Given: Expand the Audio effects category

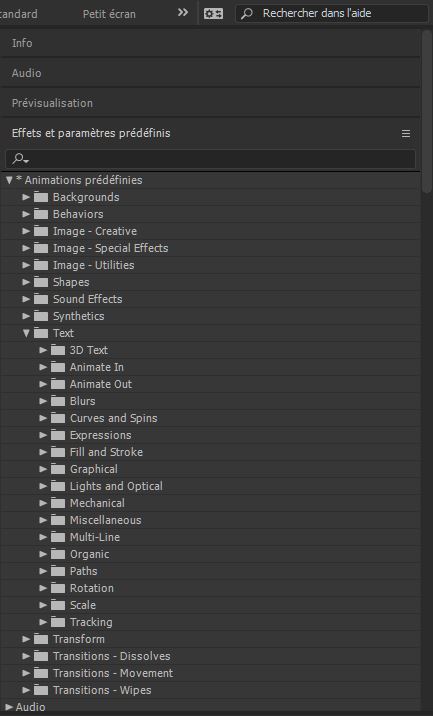Looking at the screenshot, I should tap(9, 707).
